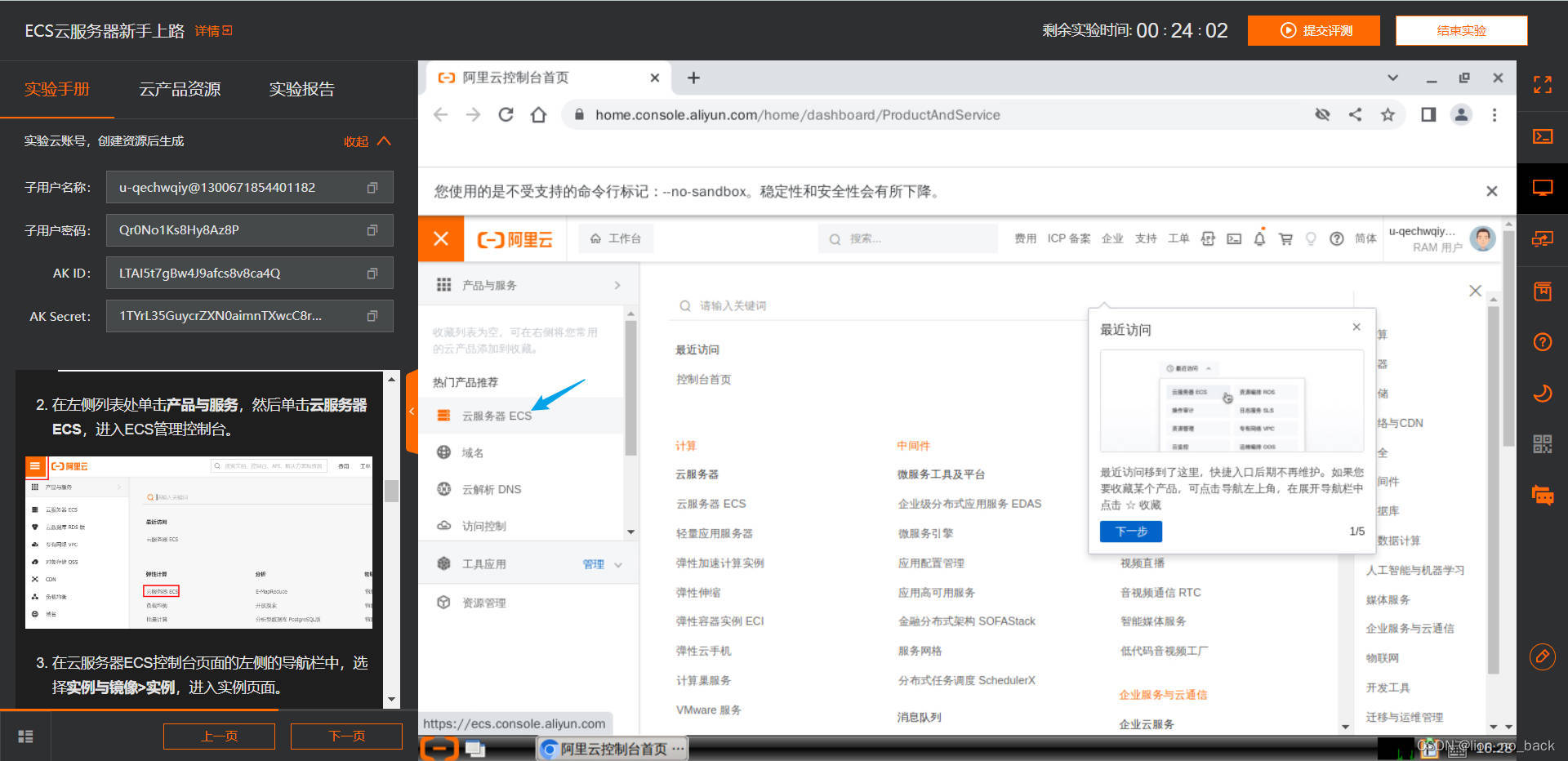Switch to 云产品资源 tab
1568x761 pixels.
pos(180,89)
